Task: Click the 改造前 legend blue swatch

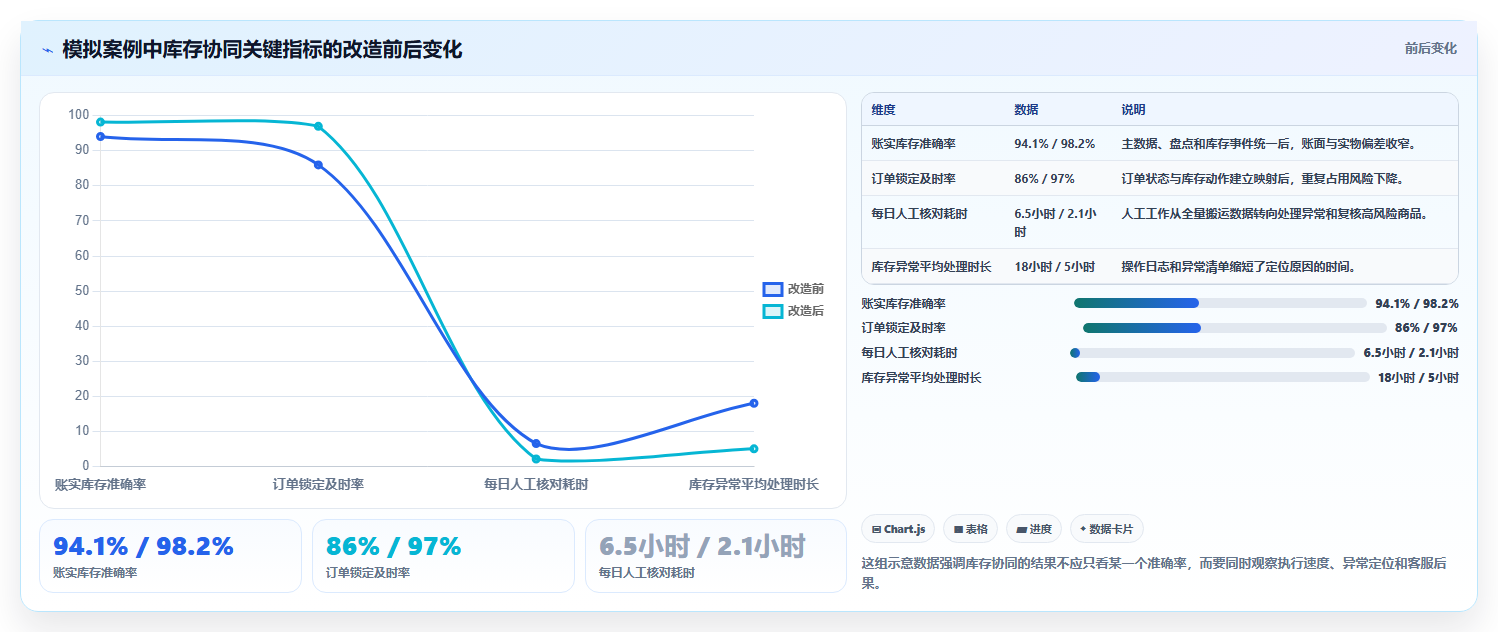Action: click(772, 289)
